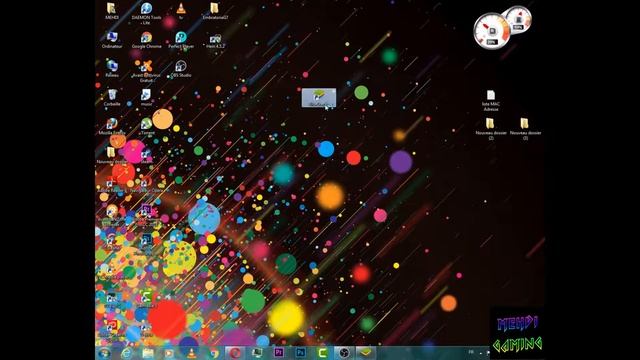Open VLC from the taskbar
The width and height of the screenshot is (640, 360).
191,353
